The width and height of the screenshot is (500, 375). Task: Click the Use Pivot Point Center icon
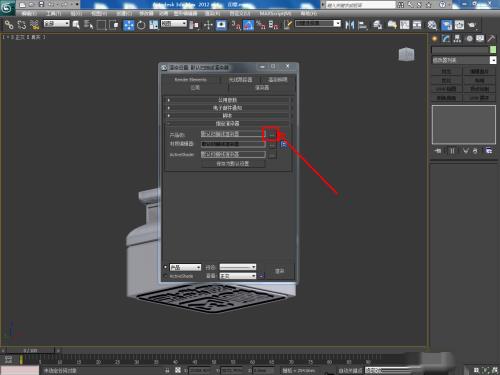coord(194,25)
